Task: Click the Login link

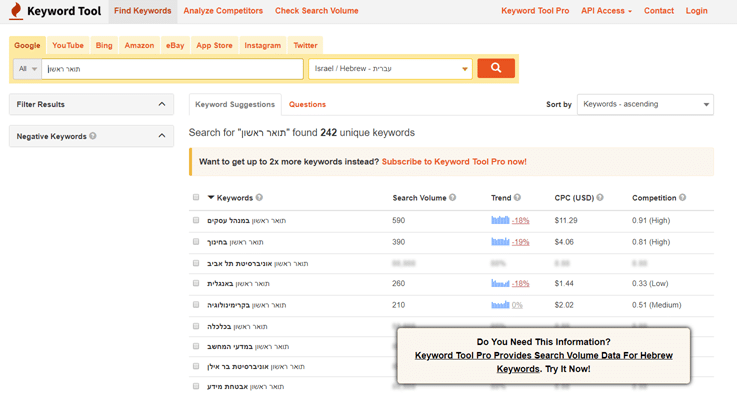Action: click(696, 11)
